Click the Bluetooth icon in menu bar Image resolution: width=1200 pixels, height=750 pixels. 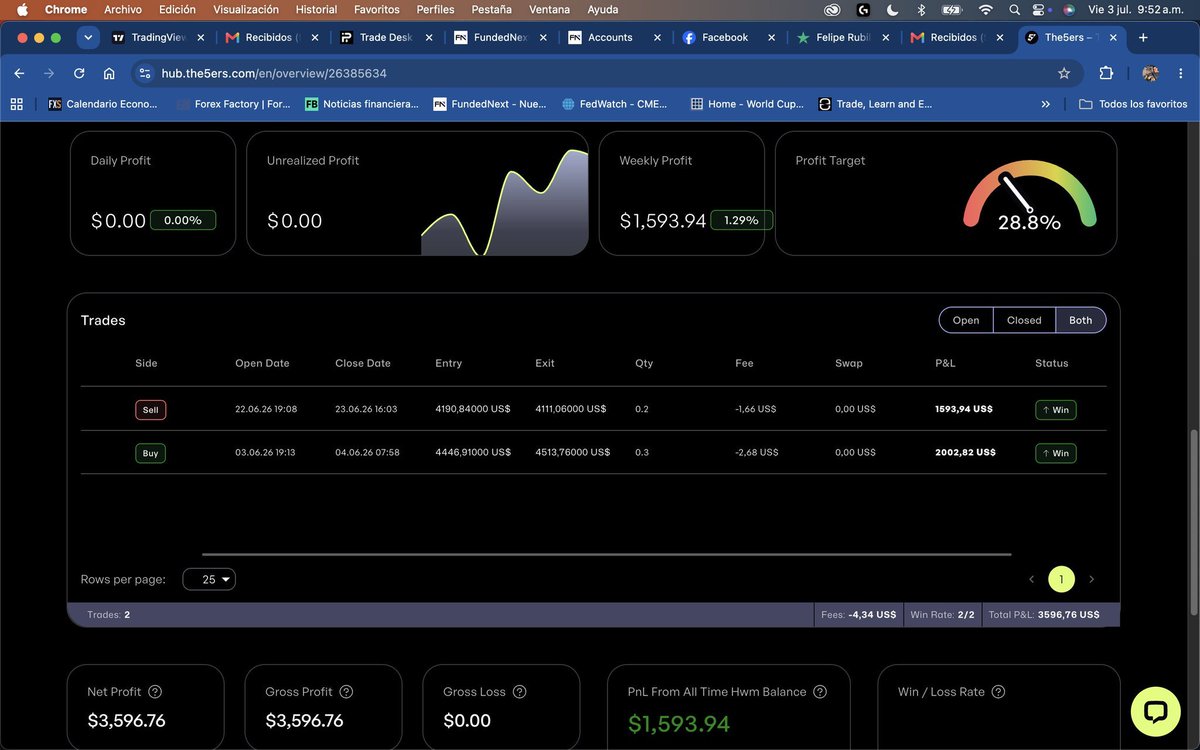[x=921, y=9]
